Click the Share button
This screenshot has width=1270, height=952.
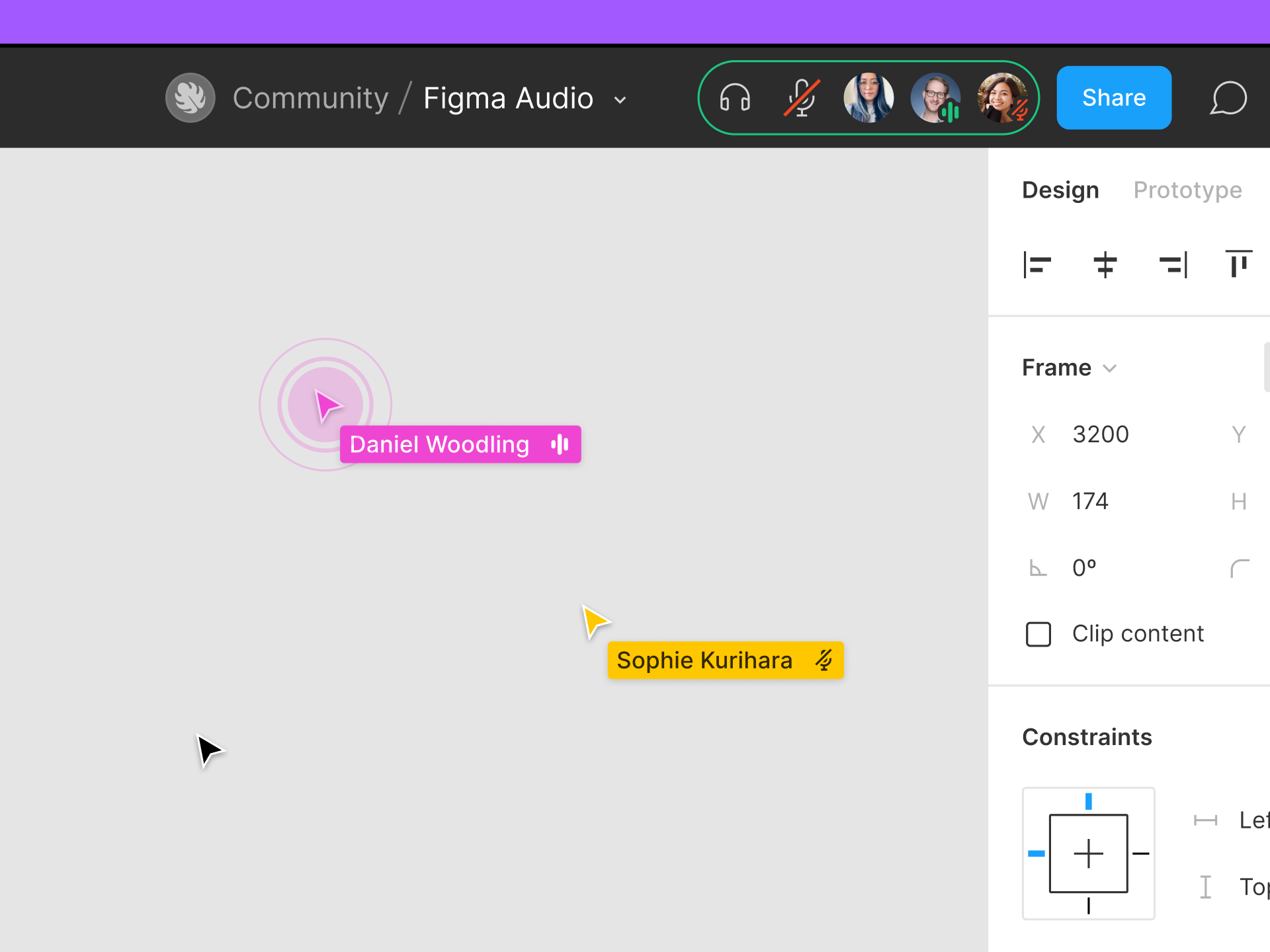[x=1113, y=97]
